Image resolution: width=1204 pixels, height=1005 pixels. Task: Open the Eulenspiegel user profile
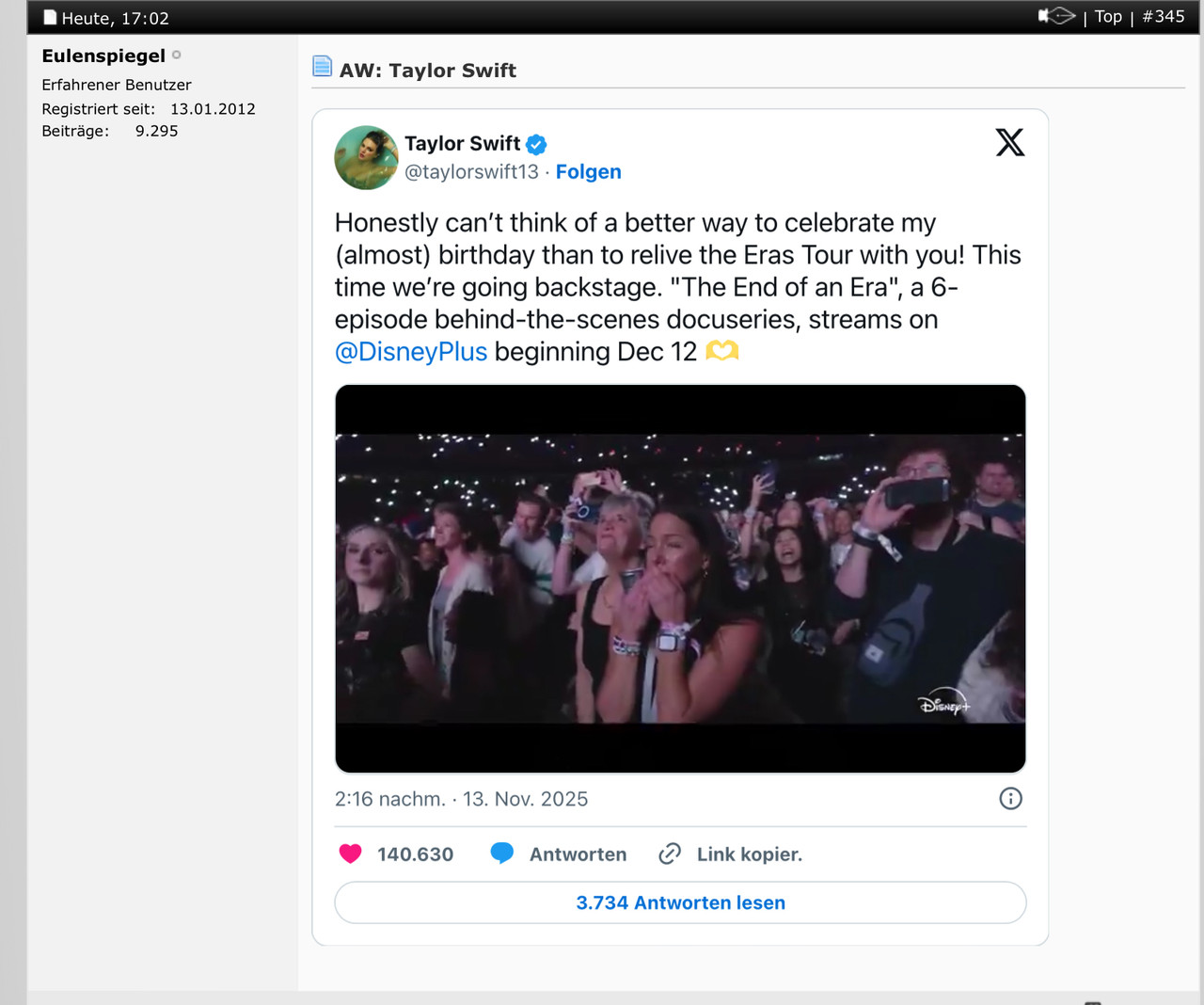point(103,56)
